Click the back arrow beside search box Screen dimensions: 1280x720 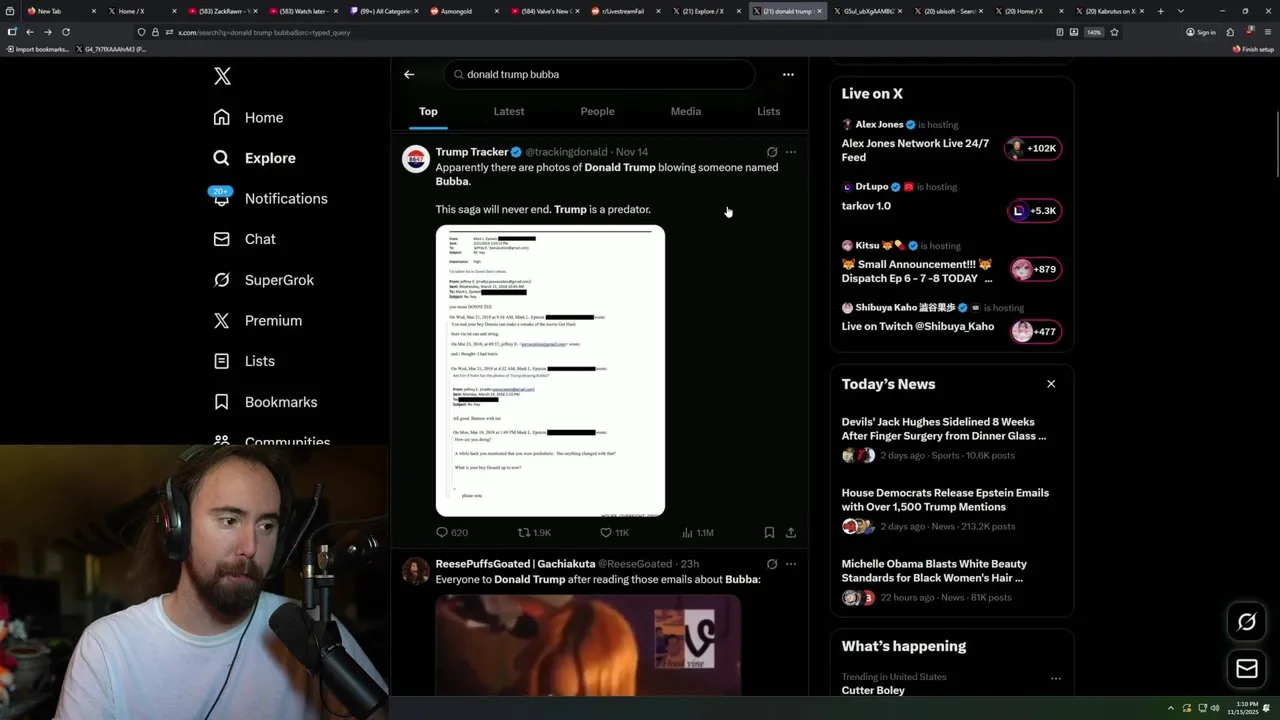(x=409, y=74)
